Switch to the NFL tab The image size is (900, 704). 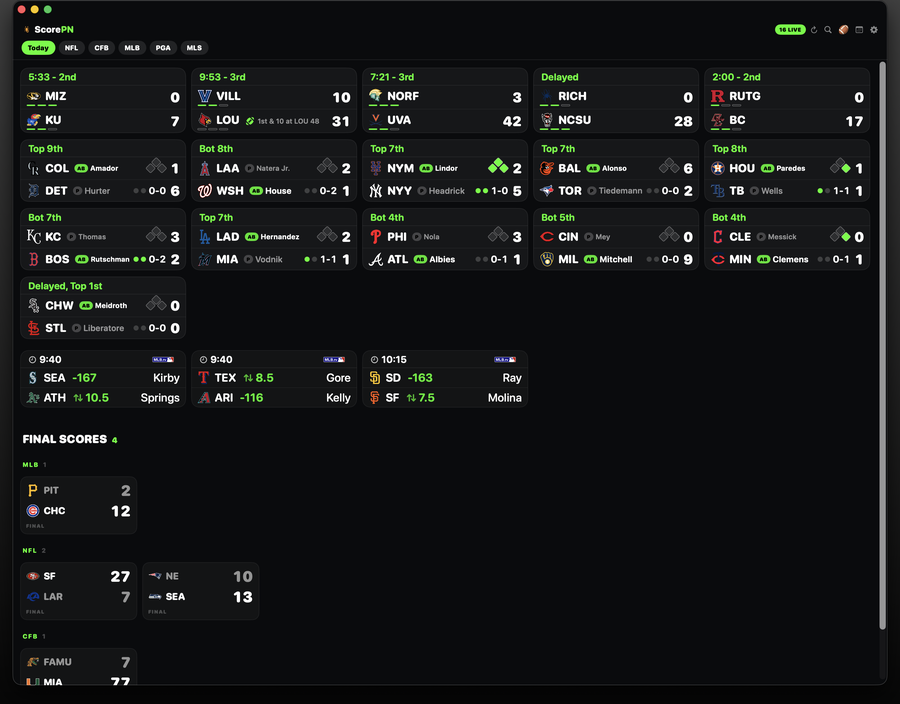coord(71,48)
